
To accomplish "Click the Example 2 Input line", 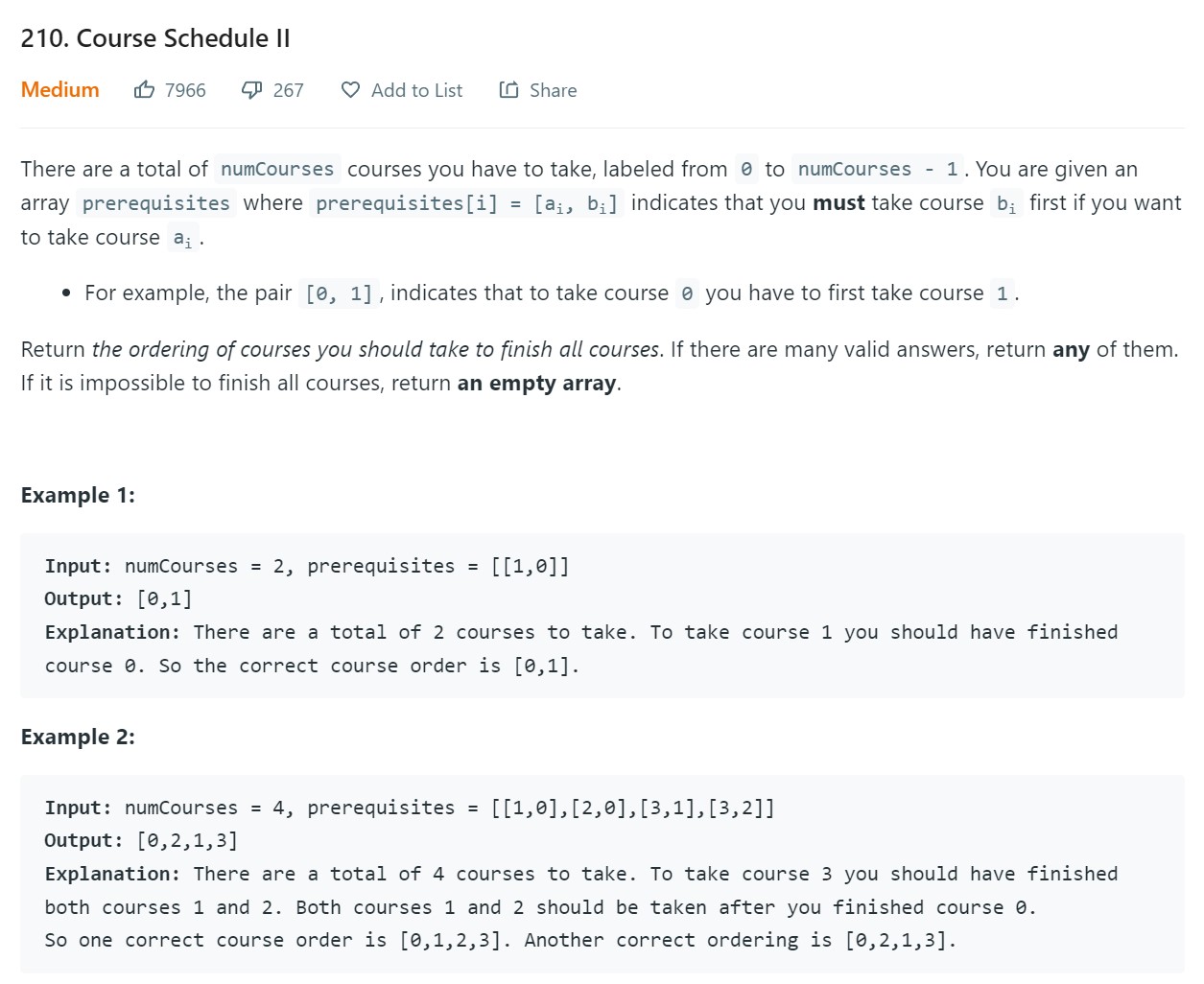I will coord(409,808).
